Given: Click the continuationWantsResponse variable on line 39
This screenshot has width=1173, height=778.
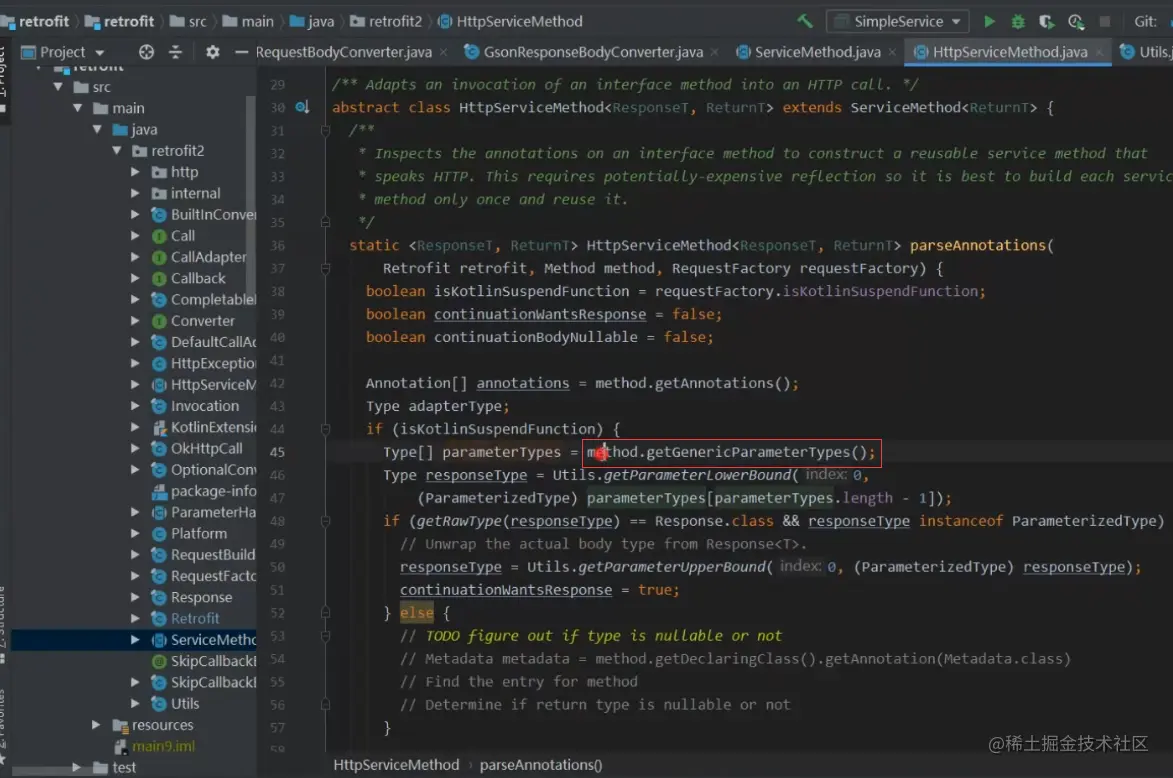Looking at the screenshot, I should click(539, 314).
